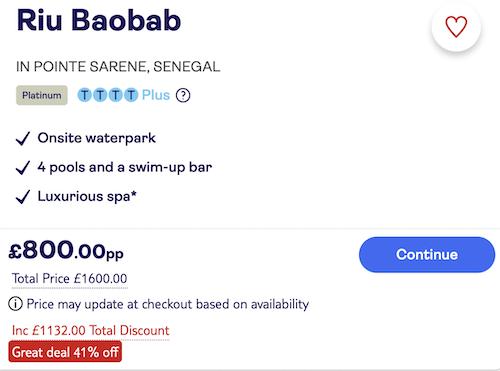
Task: Click the checkmark beside Onsite waterpark
Action: (x=23, y=139)
